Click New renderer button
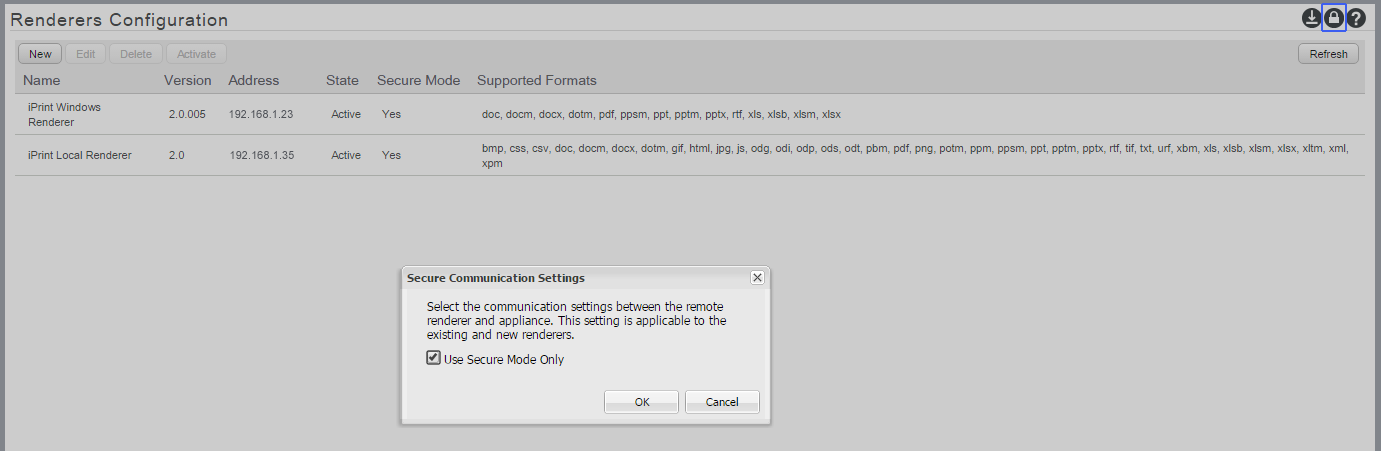The width and height of the screenshot is (1381, 451). pyautogui.click(x=40, y=54)
